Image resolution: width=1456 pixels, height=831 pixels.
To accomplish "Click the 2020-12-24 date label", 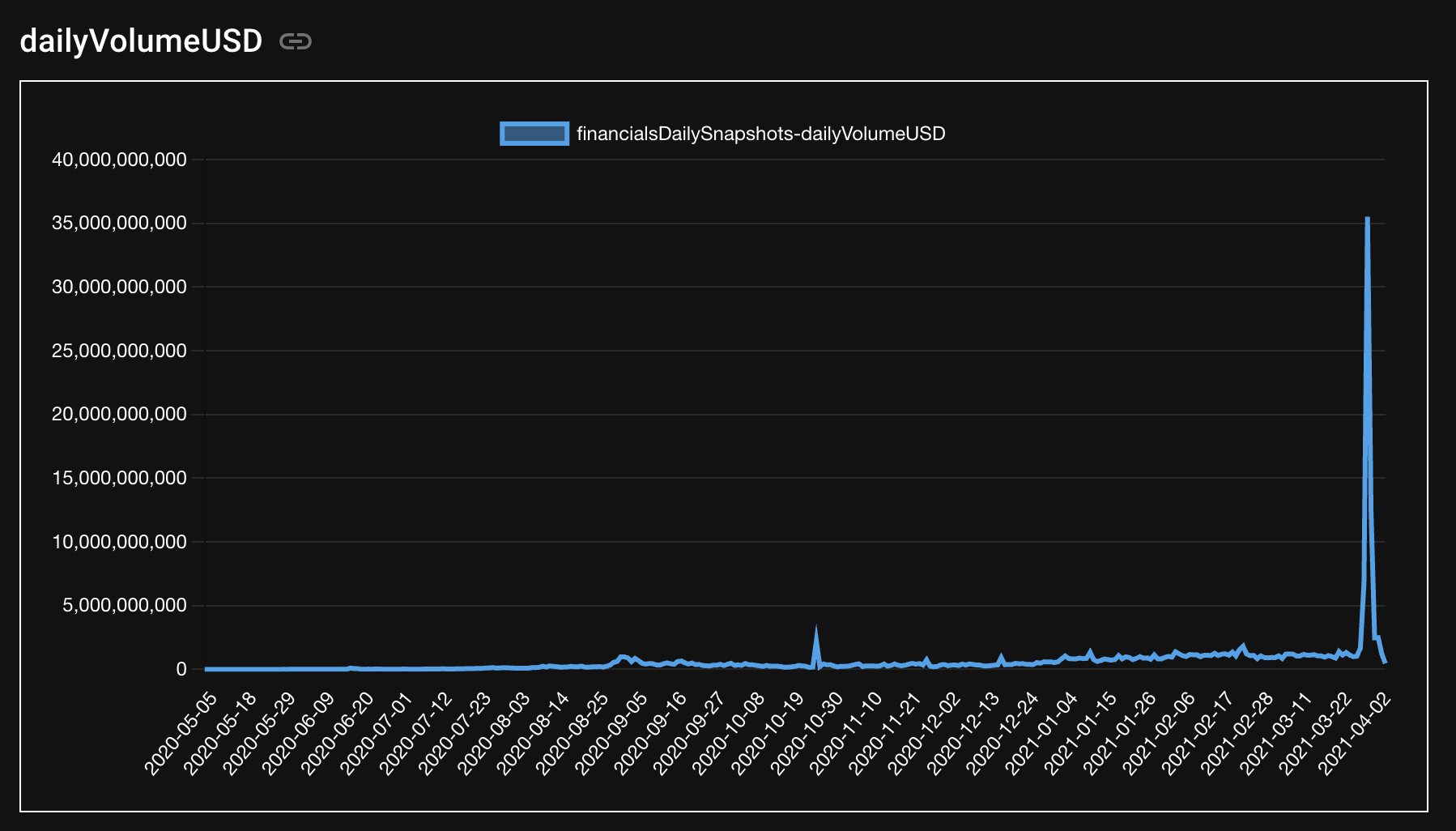I will [1002, 733].
